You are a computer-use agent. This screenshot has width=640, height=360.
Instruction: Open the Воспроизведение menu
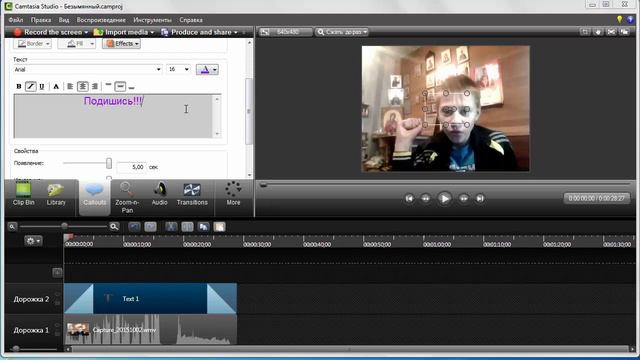point(101,20)
